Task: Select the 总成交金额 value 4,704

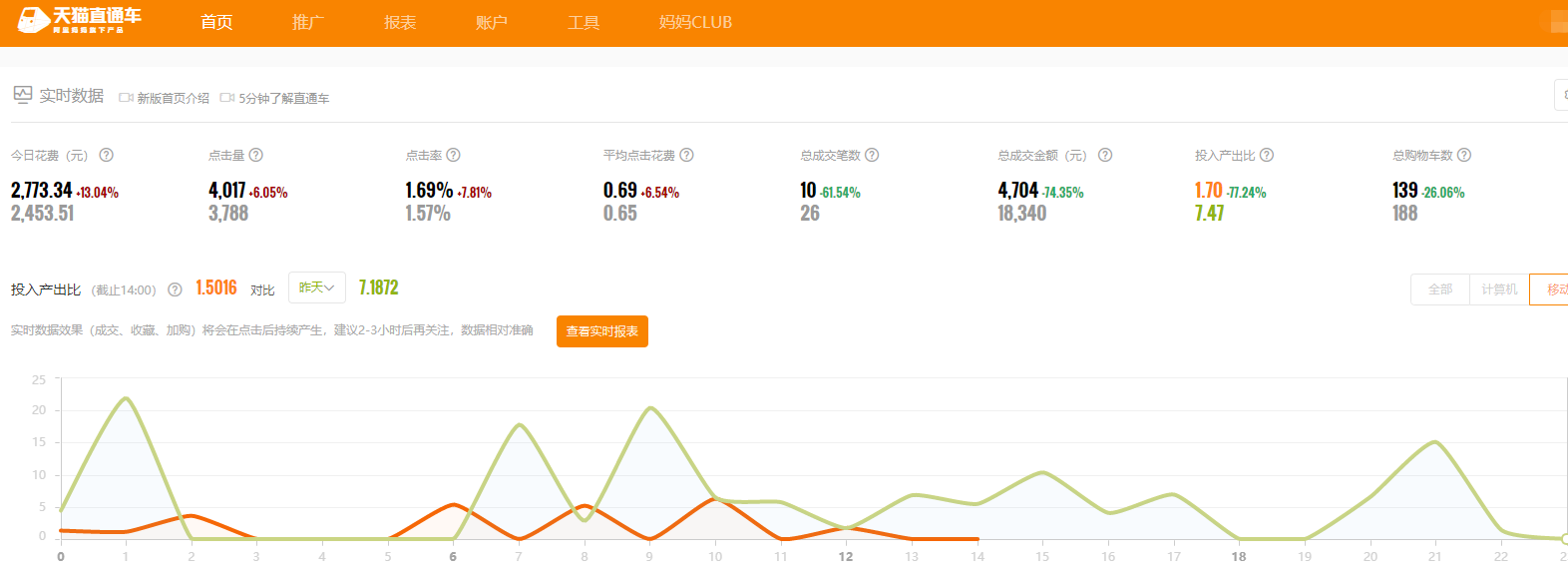Action: pos(1018,191)
